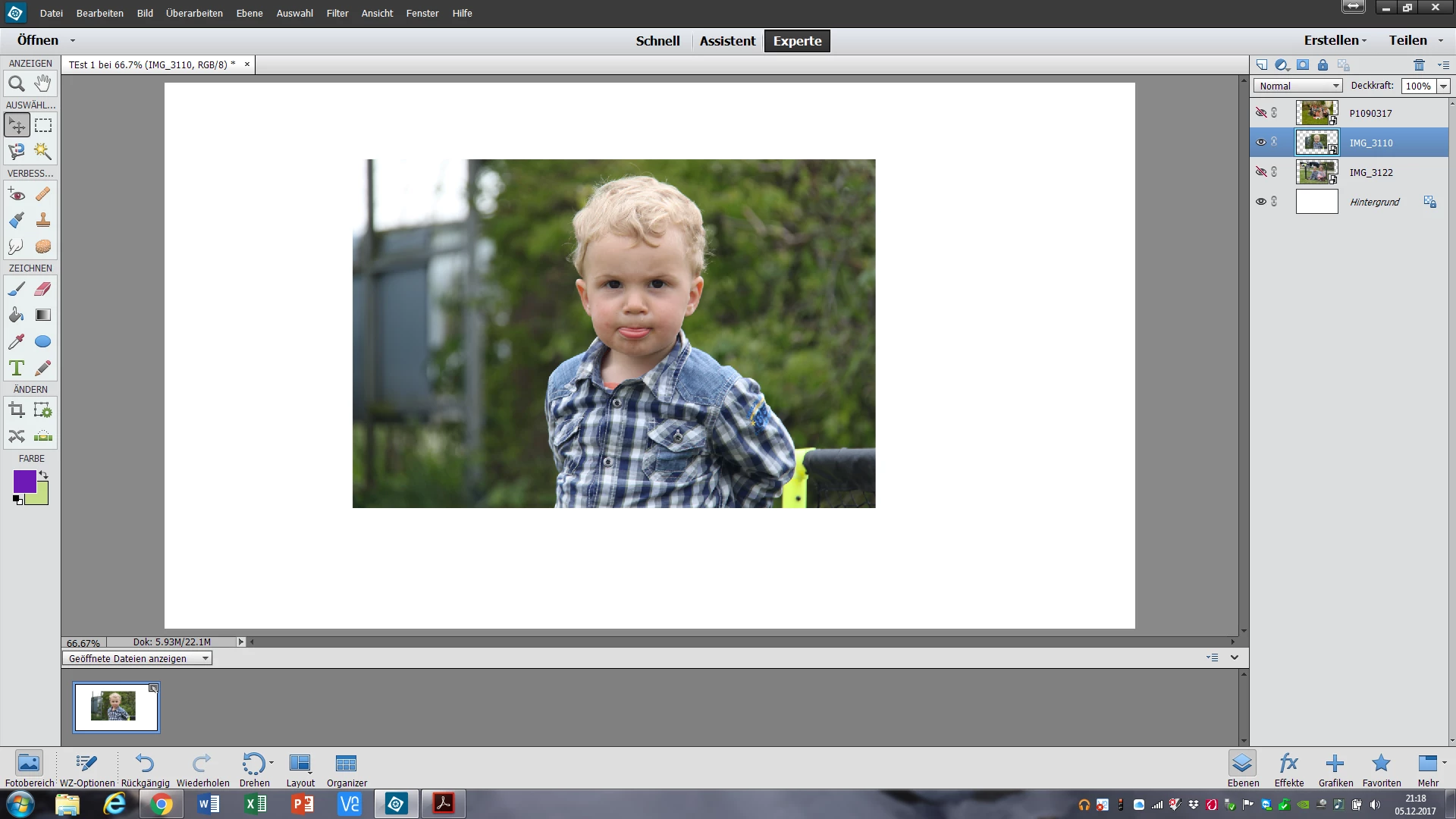This screenshot has height=819, width=1456.
Task: Hide the IMG_3110 layer
Action: tap(1261, 143)
